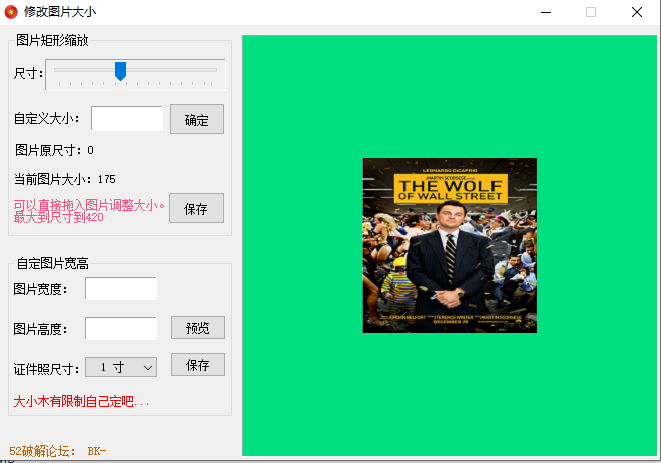The height and width of the screenshot is (463, 661).
Task: Focus the 图片宽度 text box
Action: point(121,289)
